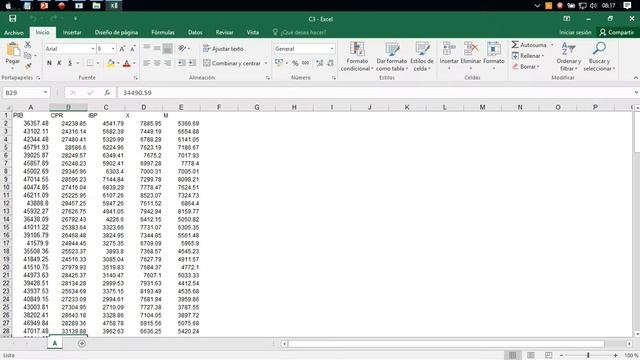Image resolution: width=640 pixels, height=360 pixels.
Task: Open Dar formato como tabla menu
Action: pyautogui.click(x=392, y=56)
